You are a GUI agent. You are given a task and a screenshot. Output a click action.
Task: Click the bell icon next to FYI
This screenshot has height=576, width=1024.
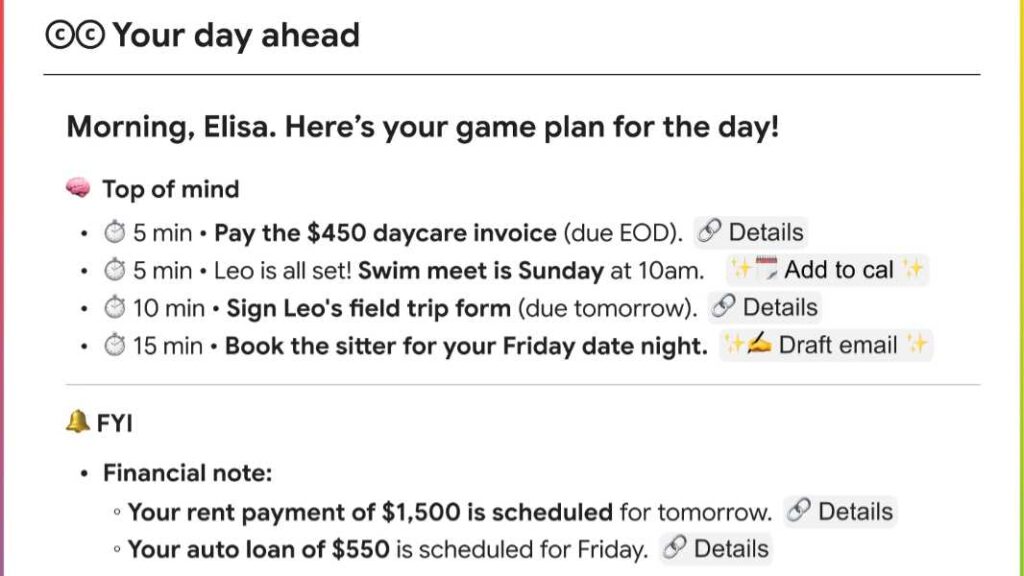(x=77, y=424)
